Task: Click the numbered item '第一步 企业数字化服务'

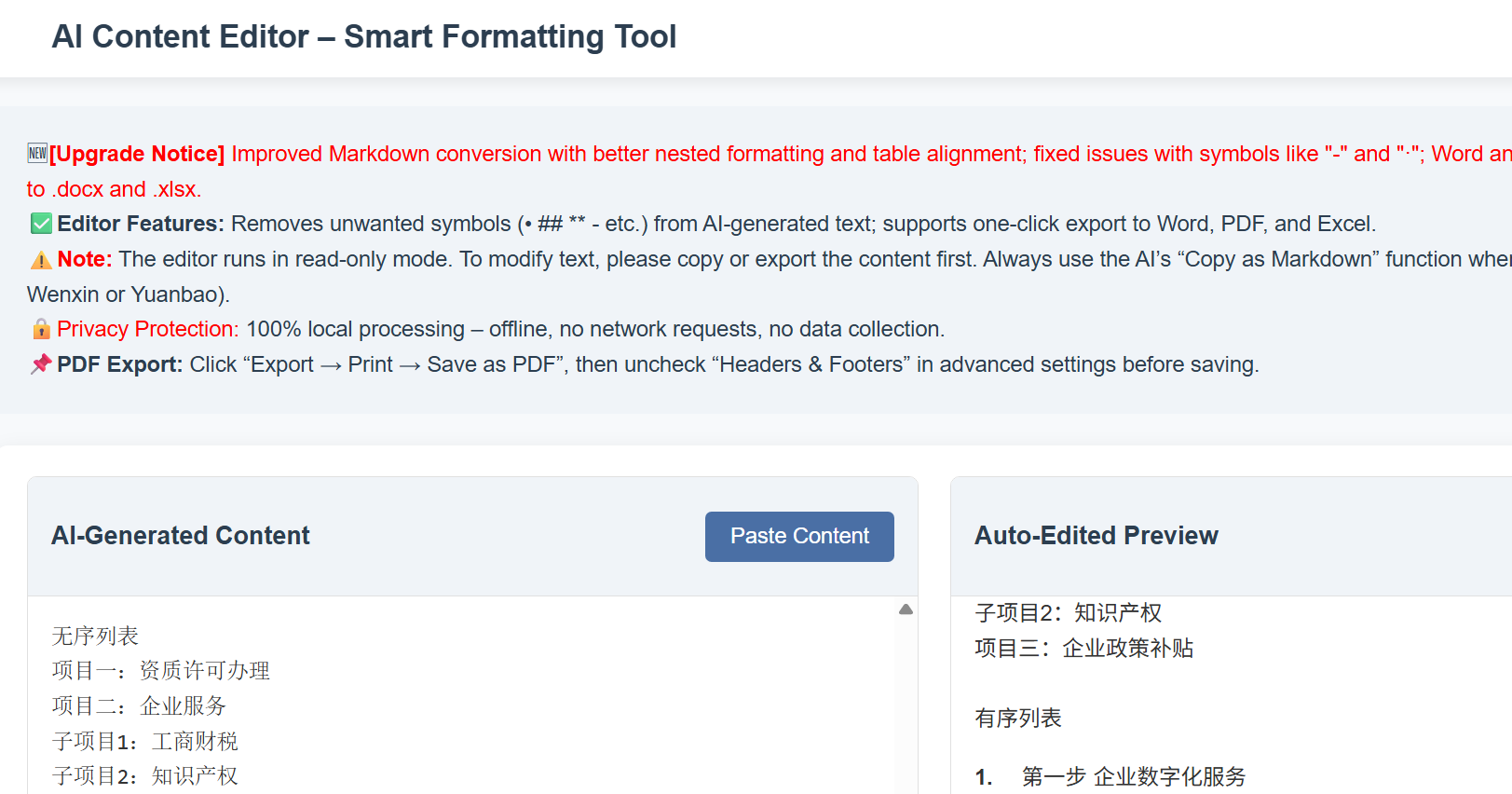Action: (x=1133, y=777)
